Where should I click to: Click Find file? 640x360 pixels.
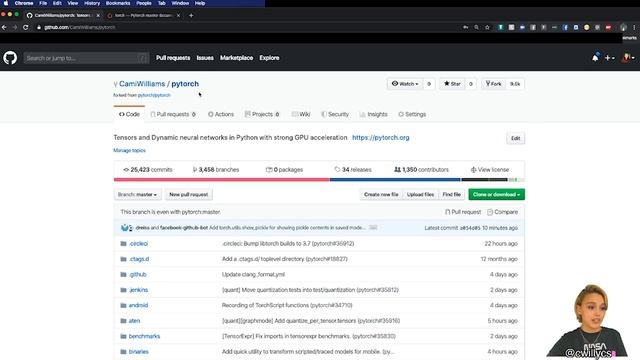tap(452, 195)
